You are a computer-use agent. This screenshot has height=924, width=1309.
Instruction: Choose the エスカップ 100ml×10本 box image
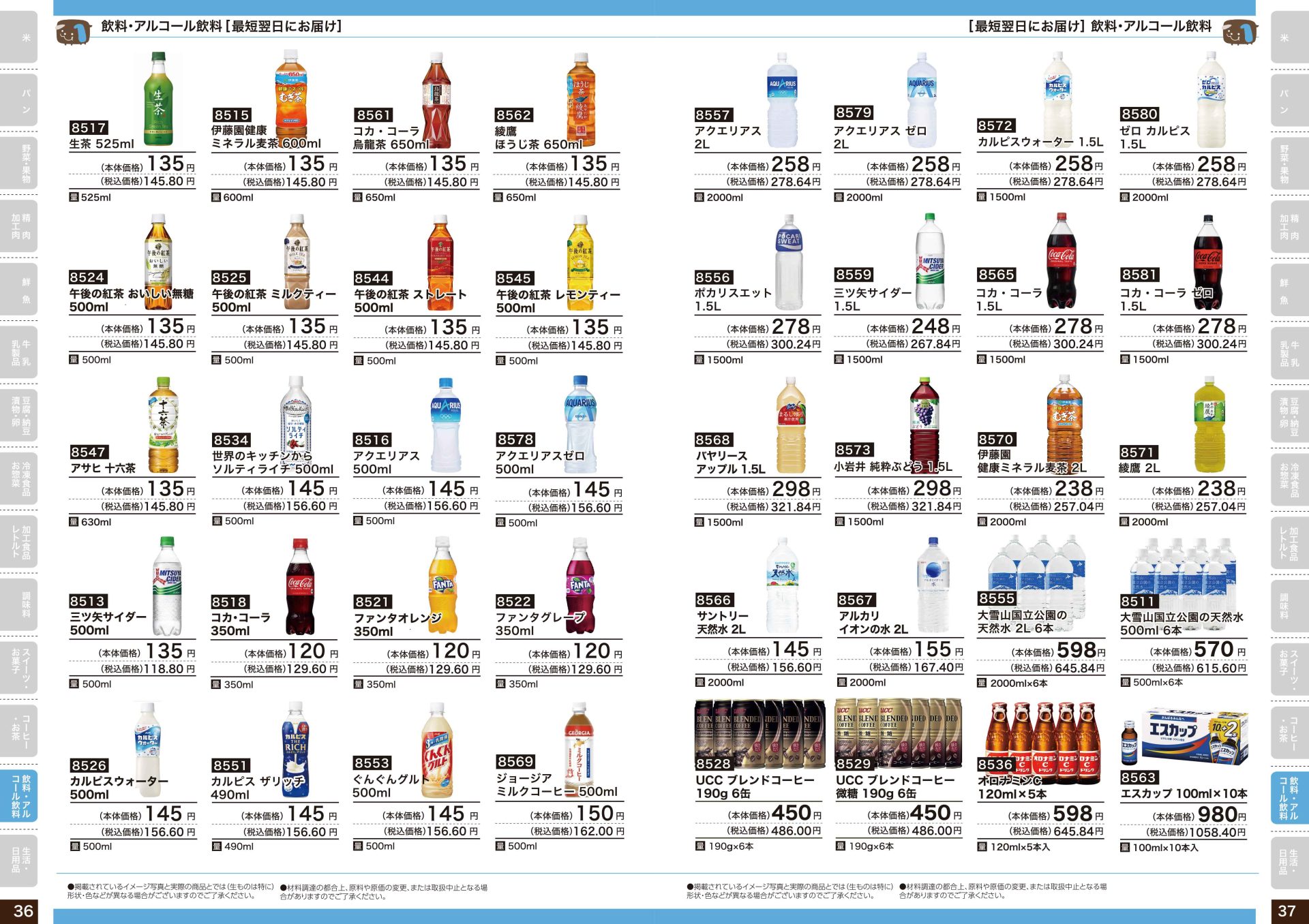point(1185,737)
